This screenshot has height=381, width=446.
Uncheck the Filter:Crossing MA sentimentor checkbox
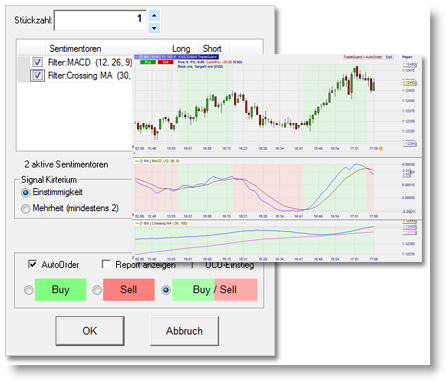[x=37, y=75]
